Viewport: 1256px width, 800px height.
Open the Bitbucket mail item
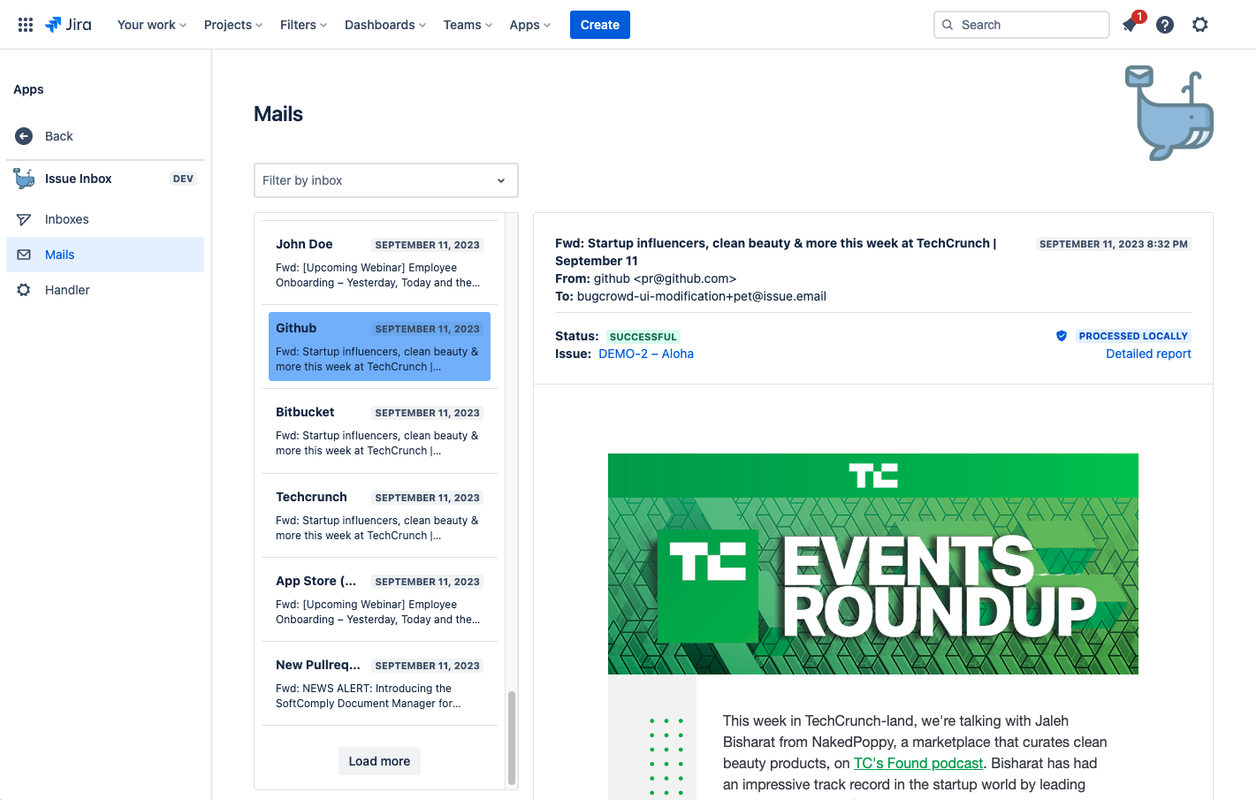[x=379, y=431]
